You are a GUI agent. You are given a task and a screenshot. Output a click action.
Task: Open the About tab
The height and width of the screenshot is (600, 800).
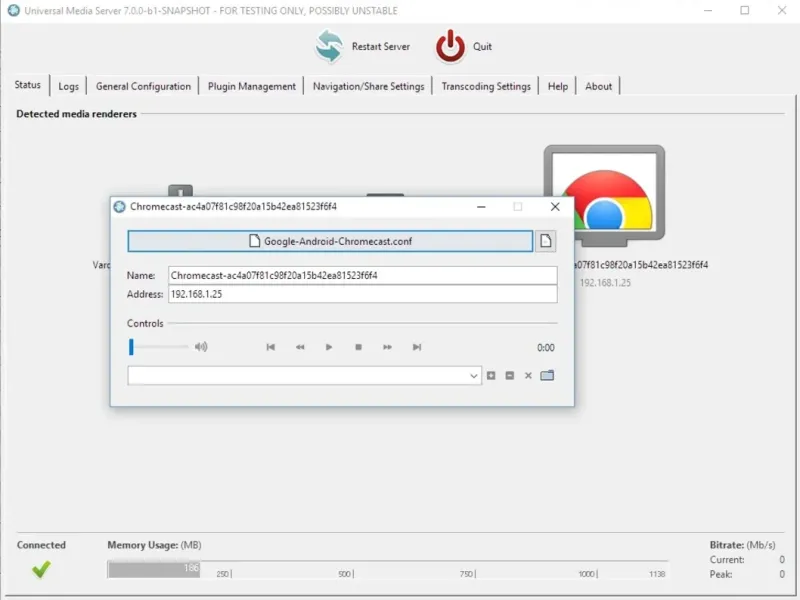(598, 86)
